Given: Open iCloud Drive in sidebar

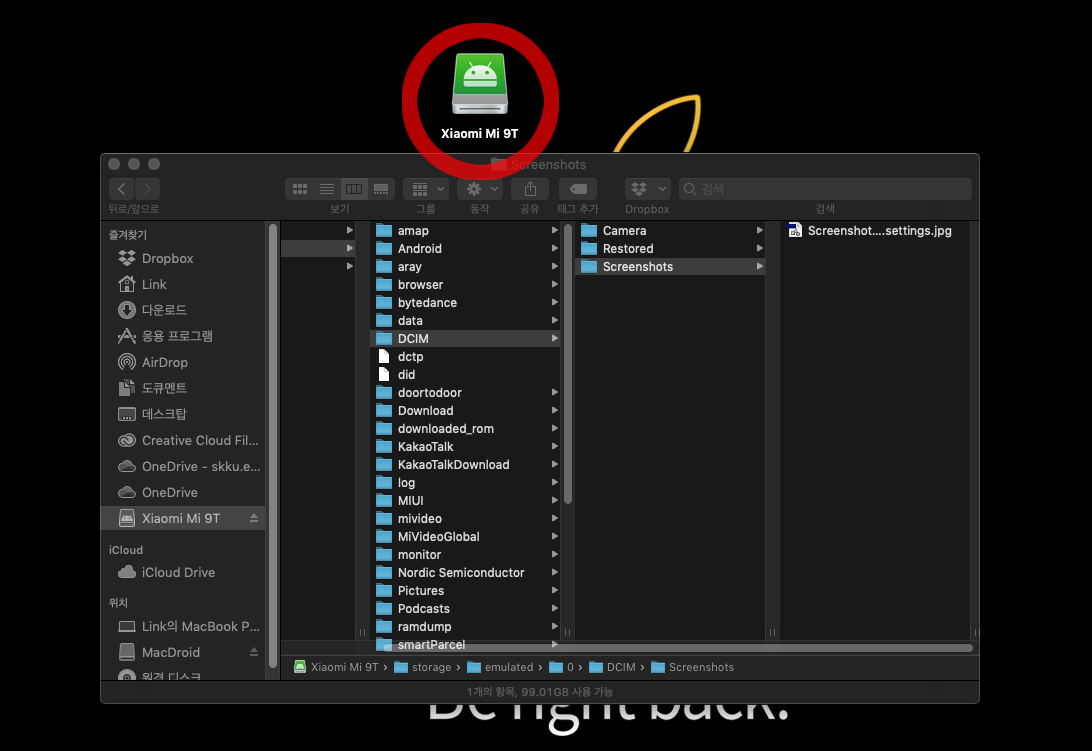Looking at the screenshot, I should coord(182,573).
